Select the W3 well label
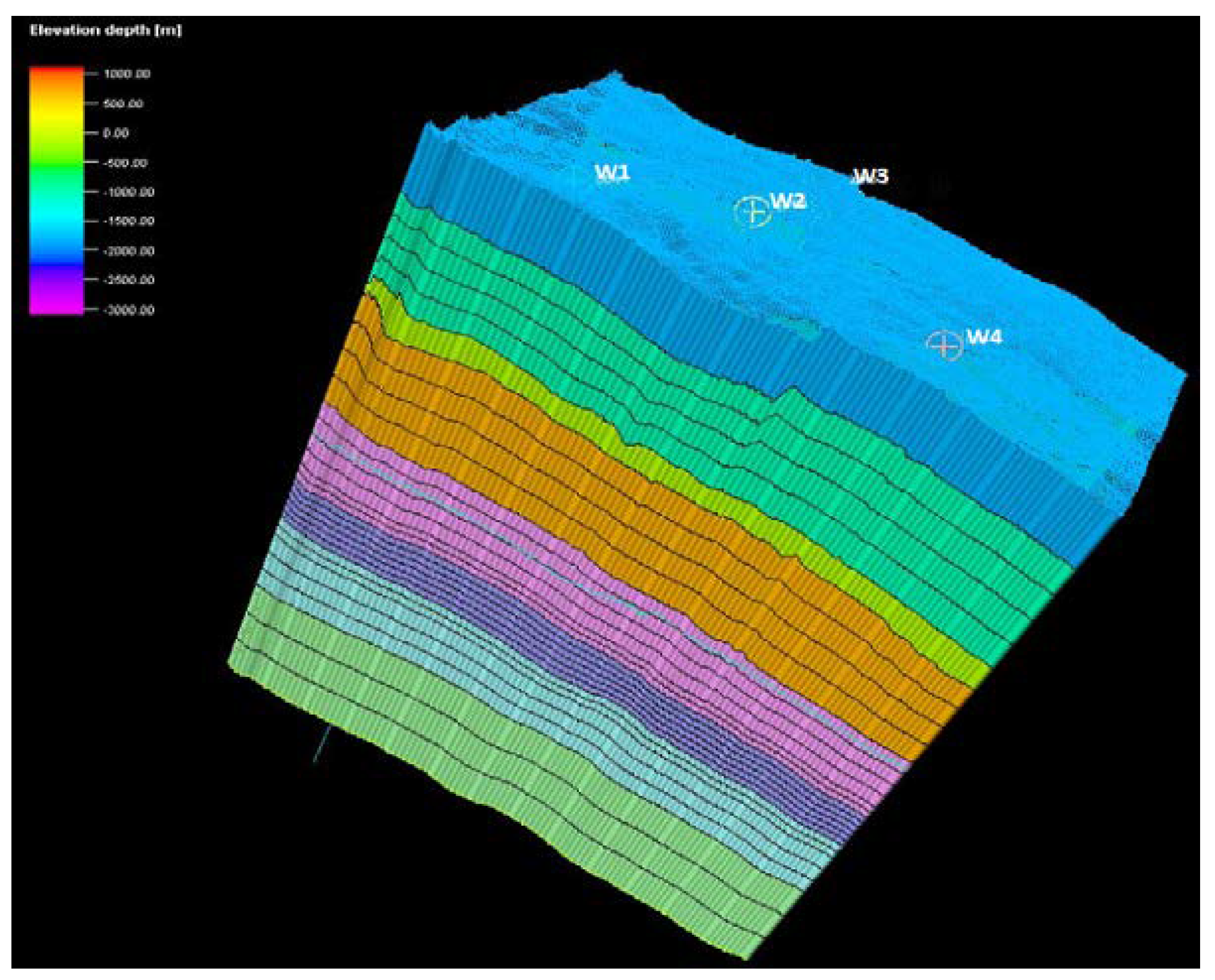 click(870, 177)
